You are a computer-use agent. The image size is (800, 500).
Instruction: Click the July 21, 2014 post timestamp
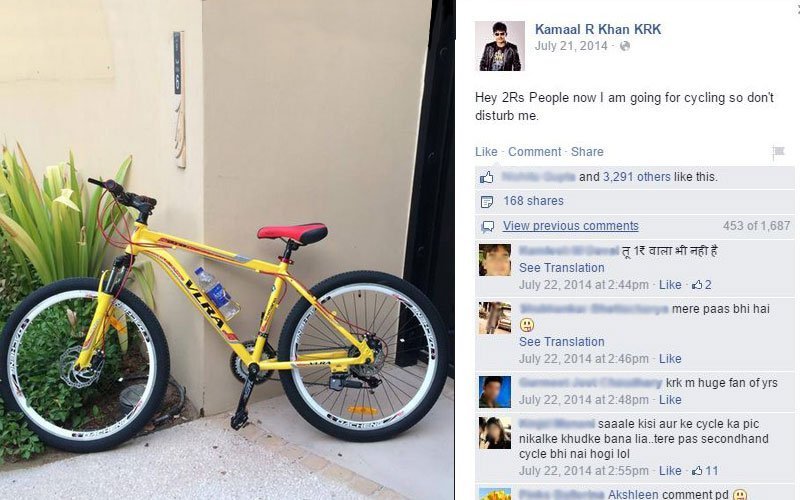(x=571, y=46)
